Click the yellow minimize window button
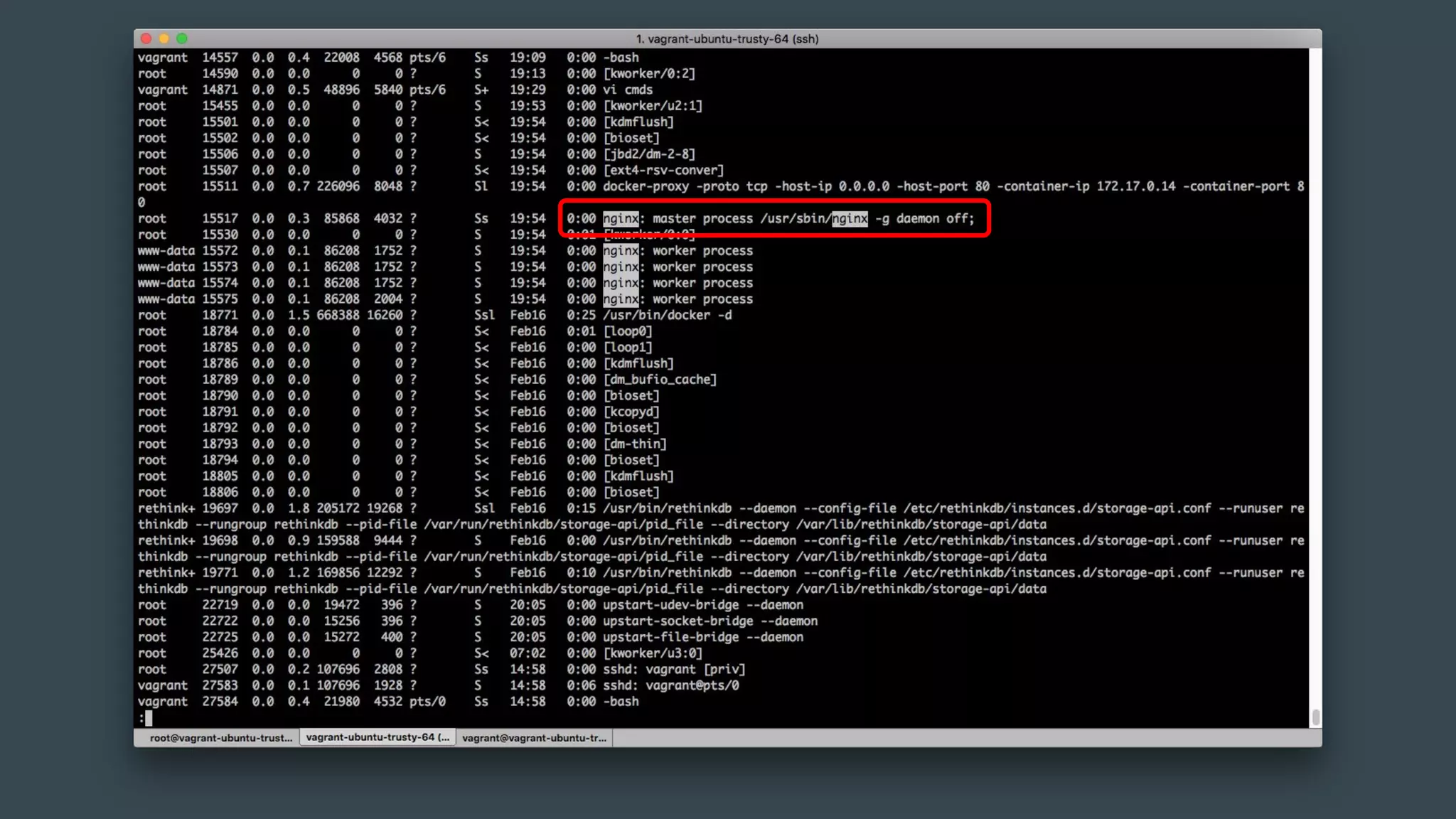 coord(164,38)
